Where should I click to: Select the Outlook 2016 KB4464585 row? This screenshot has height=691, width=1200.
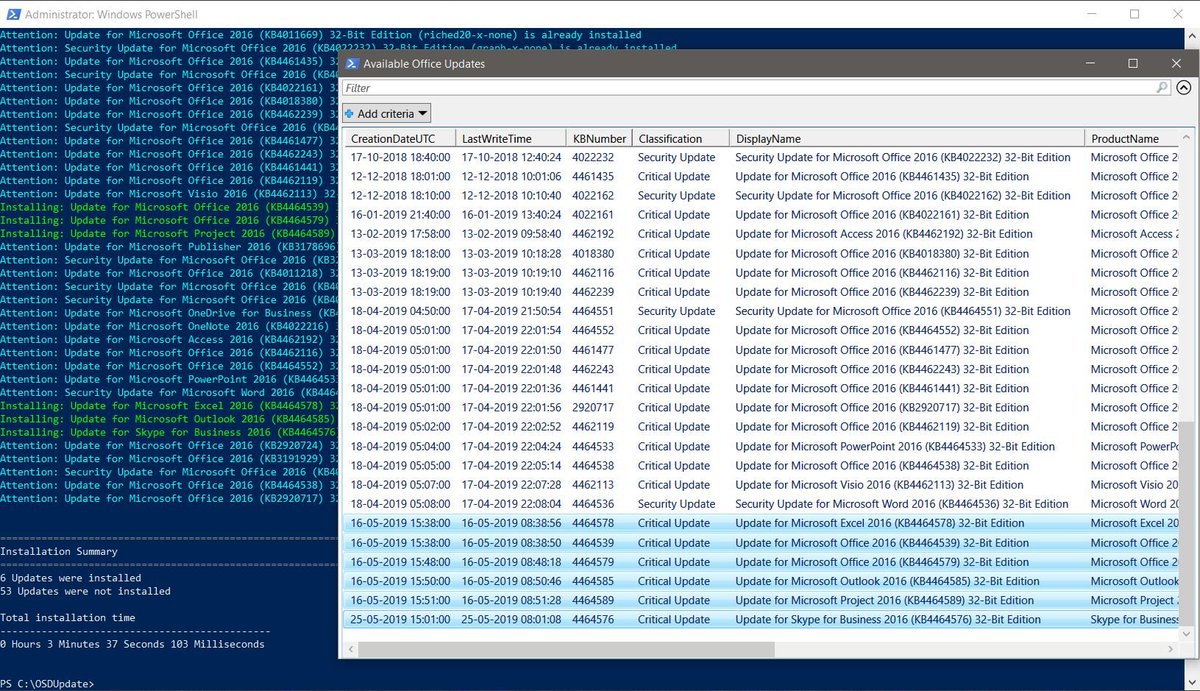point(762,581)
